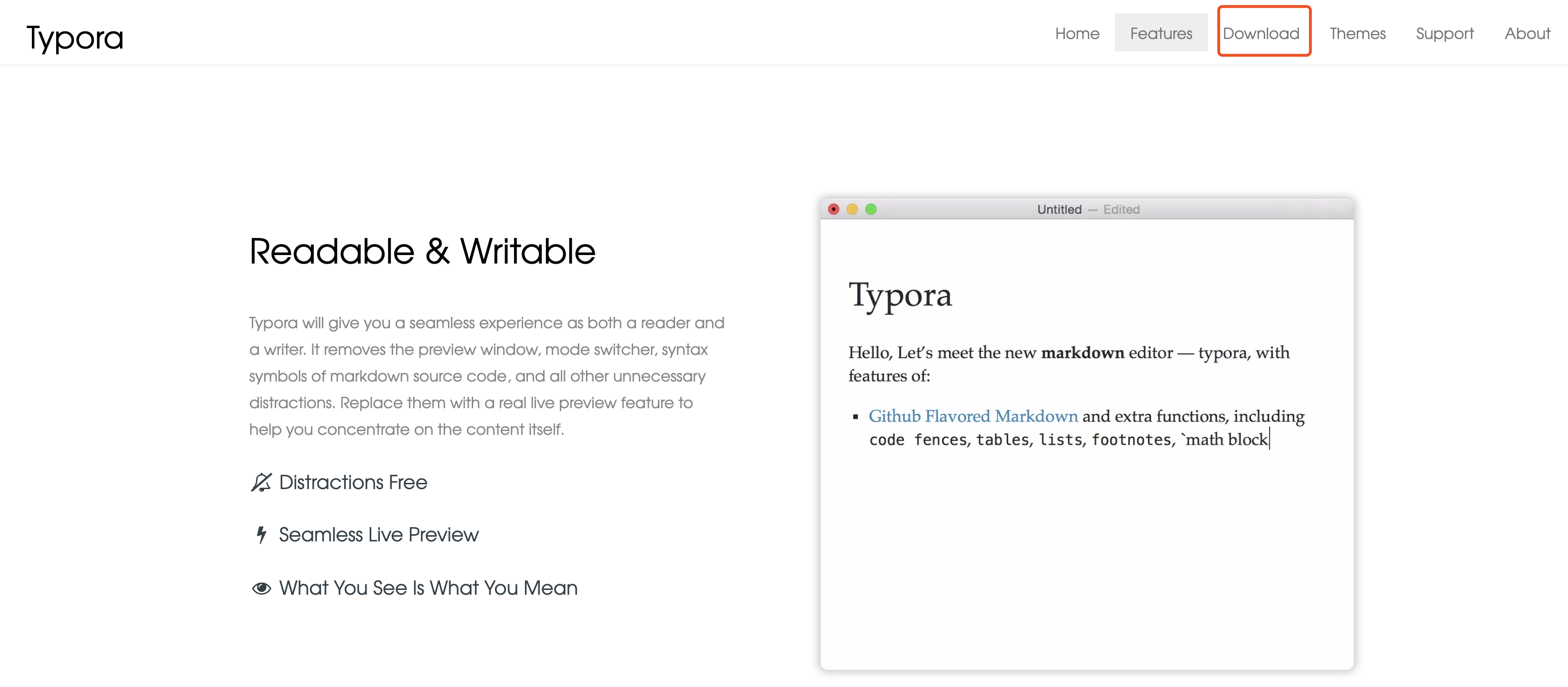Open the Themes nav link
The height and width of the screenshot is (687, 1568).
point(1357,33)
